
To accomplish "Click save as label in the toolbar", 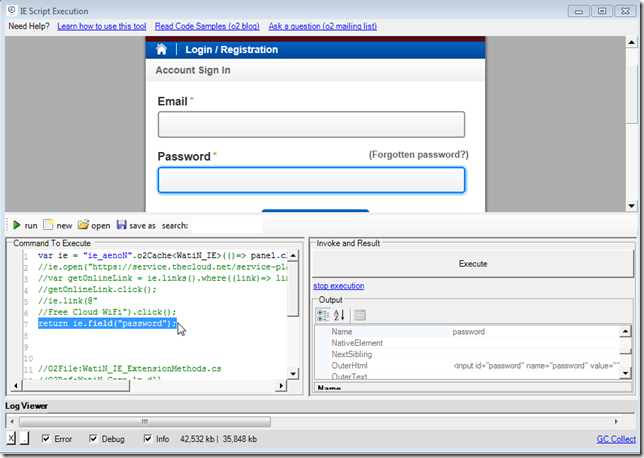I will [x=142, y=226].
